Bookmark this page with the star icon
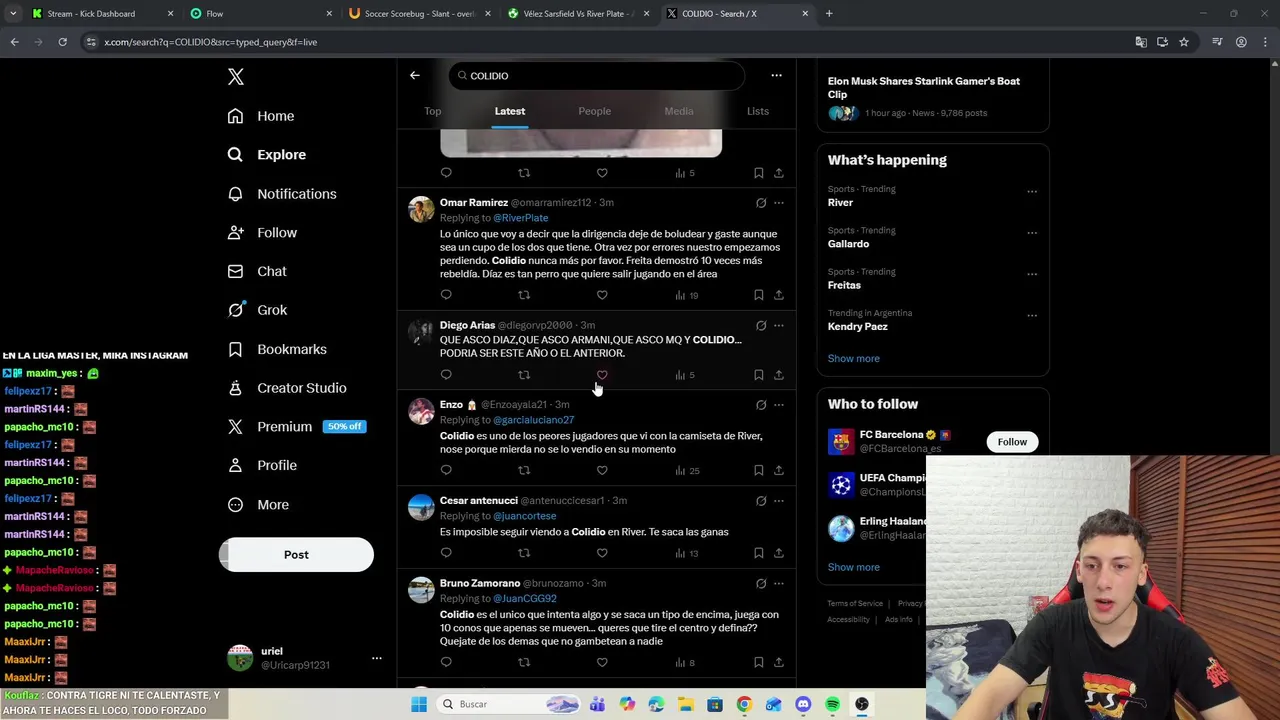 pyautogui.click(x=1184, y=42)
